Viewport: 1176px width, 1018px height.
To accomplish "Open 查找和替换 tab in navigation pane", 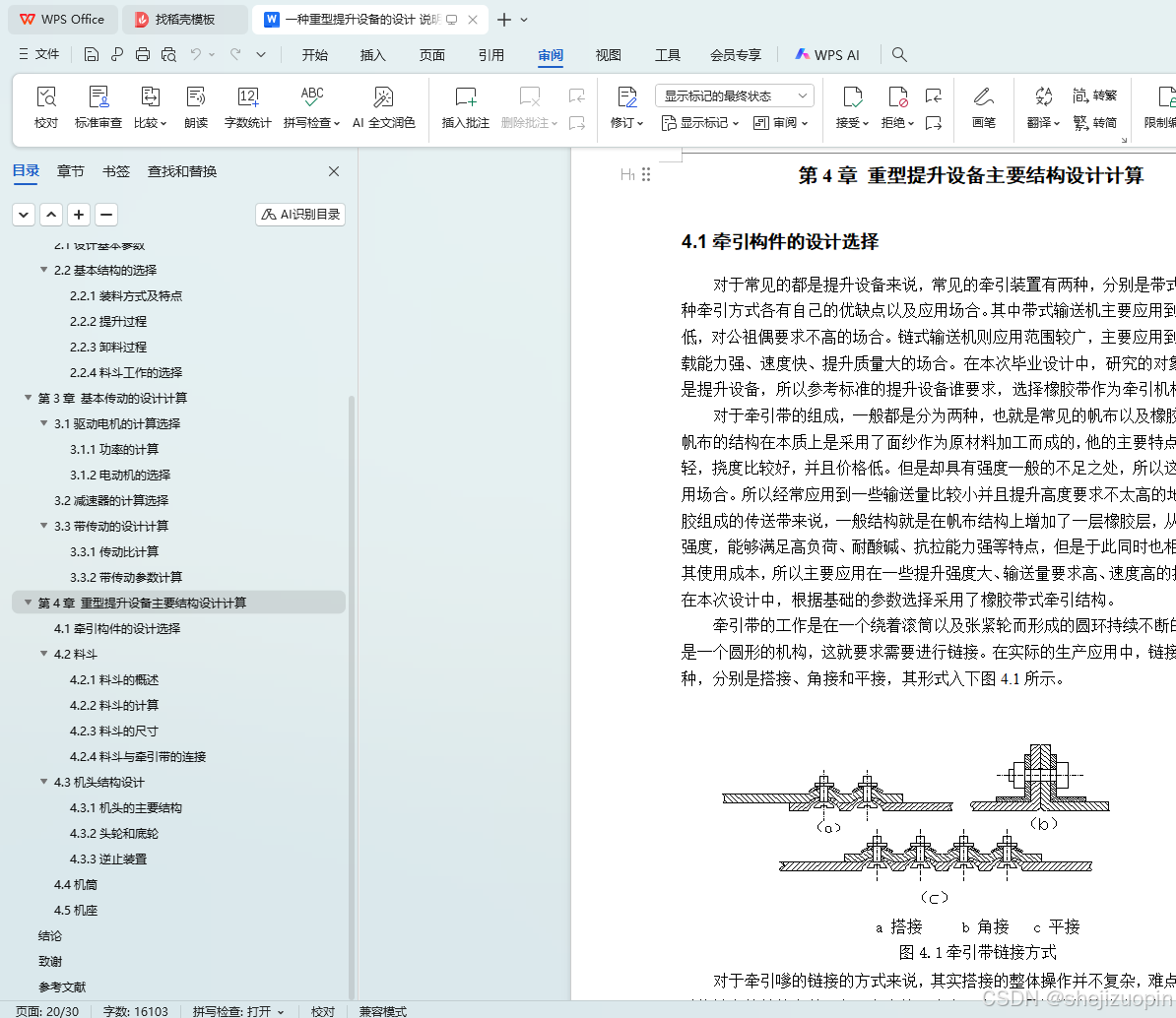I will [182, 171].
